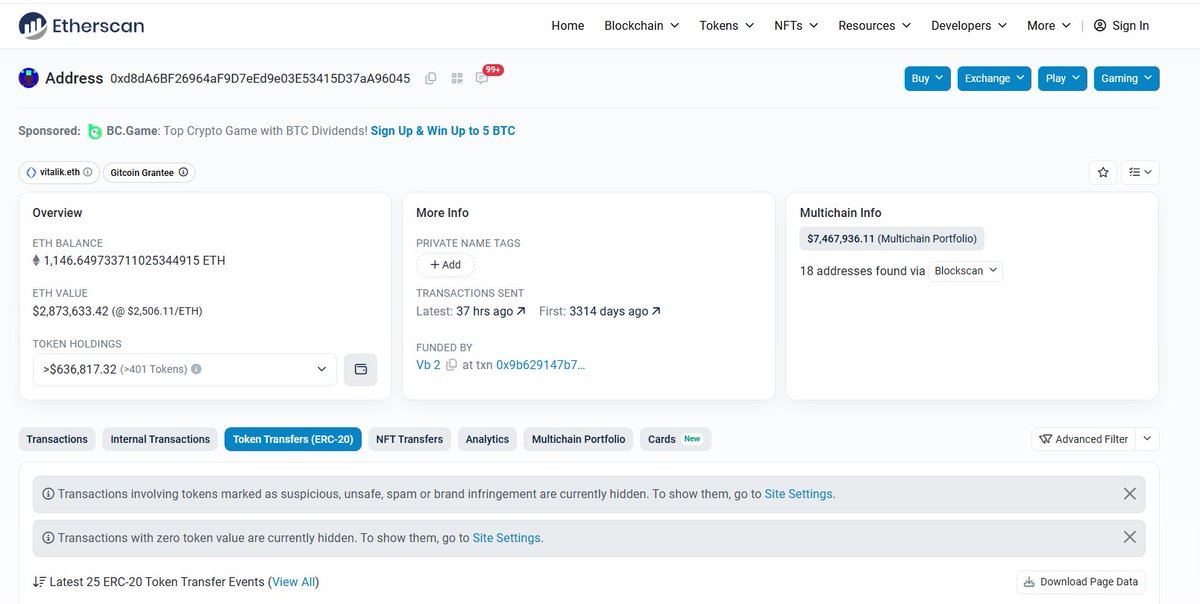Screen dimensions: 1200x604
Task: Open the Tokens menu
Action: coord(726,25)
